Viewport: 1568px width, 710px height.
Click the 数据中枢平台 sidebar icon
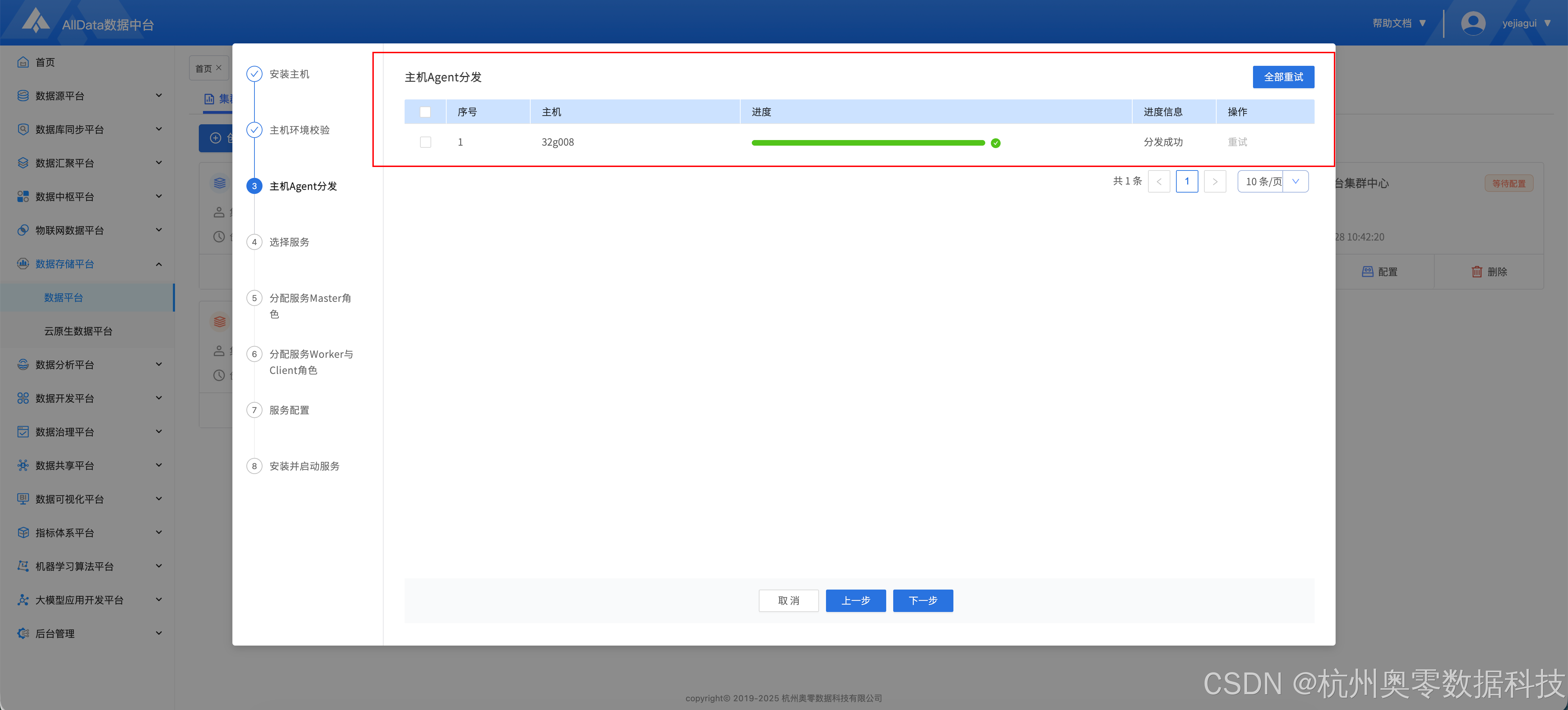[23, 196]
